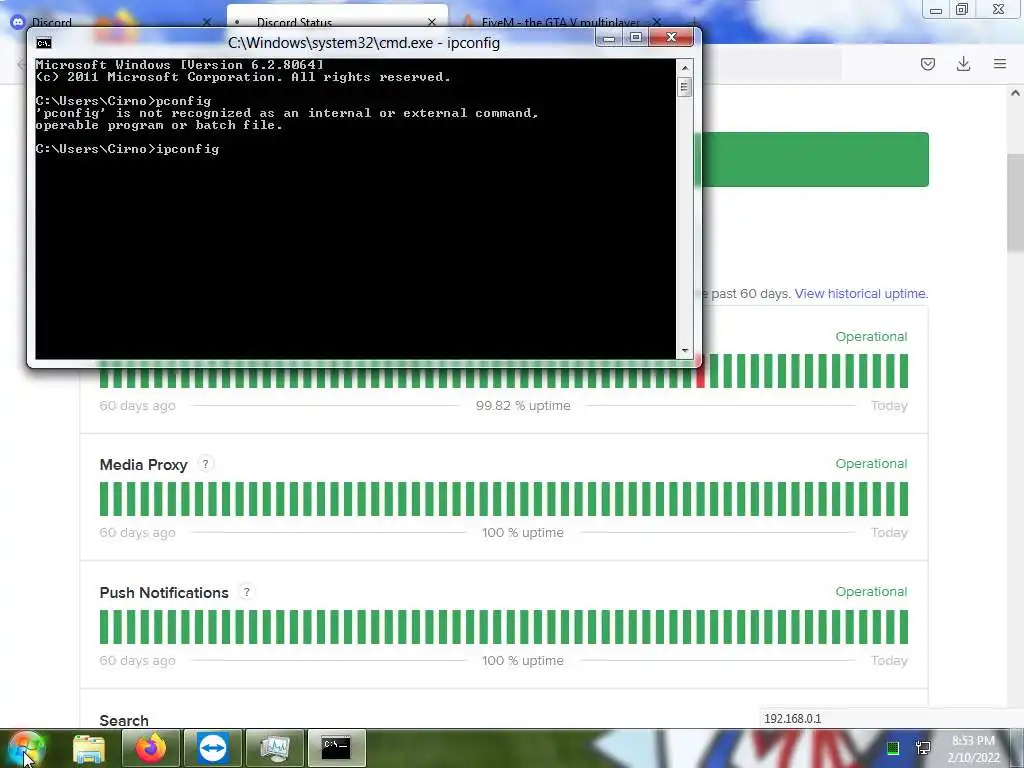This screenshot has width=1024, height=768.
Task: Close the Discord browser tab
Action: (206, 22)
